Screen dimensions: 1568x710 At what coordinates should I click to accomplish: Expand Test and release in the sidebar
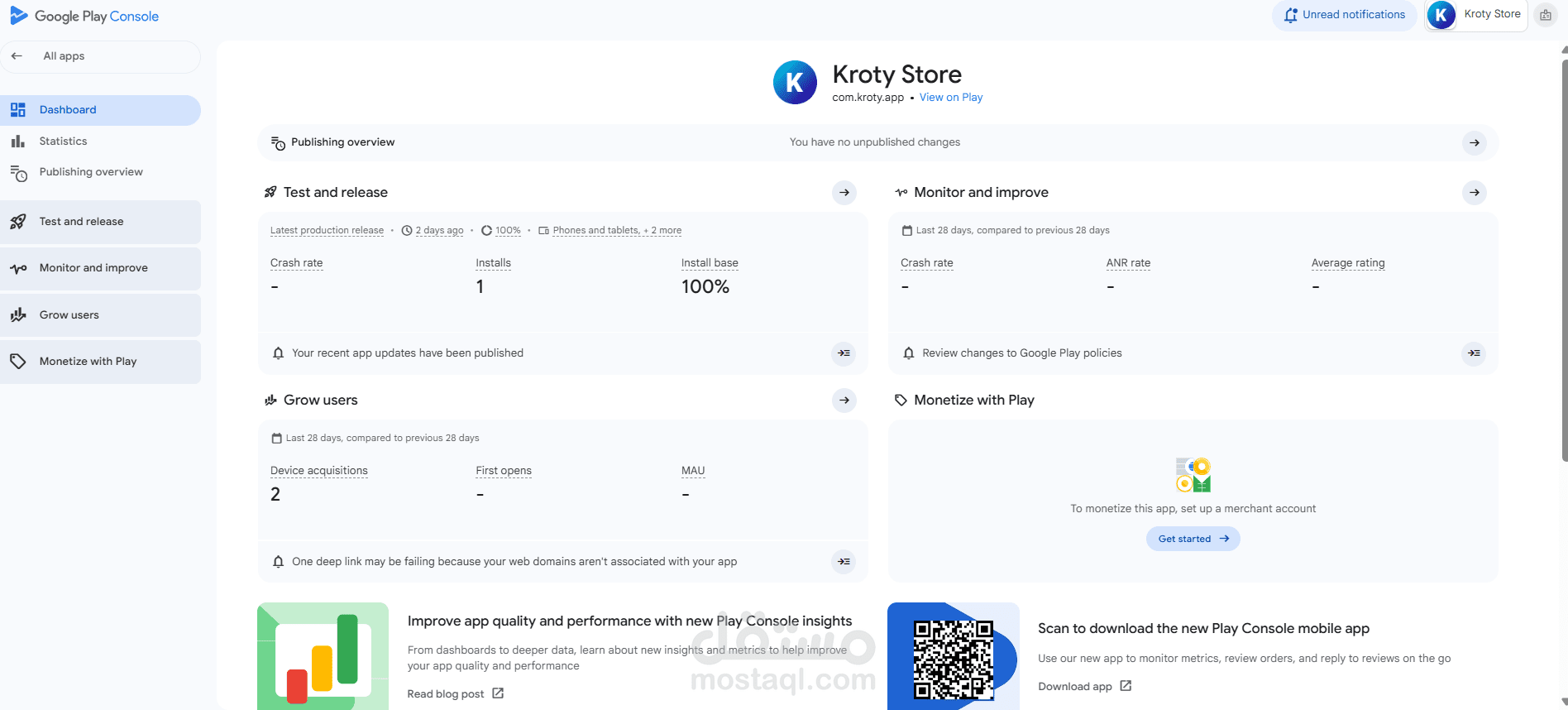(x=100, y=222)
